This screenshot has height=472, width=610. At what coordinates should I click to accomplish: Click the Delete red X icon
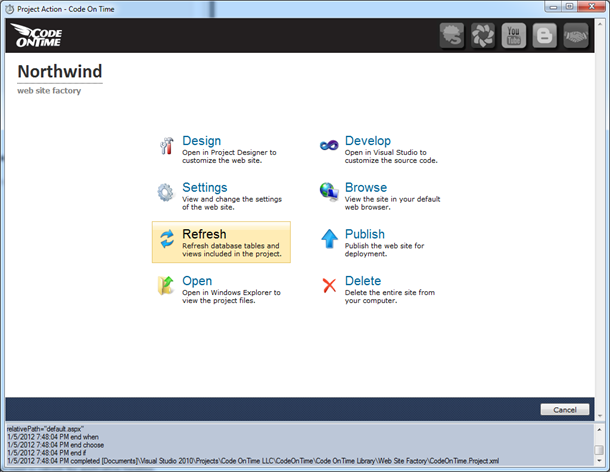click(329, 285)
